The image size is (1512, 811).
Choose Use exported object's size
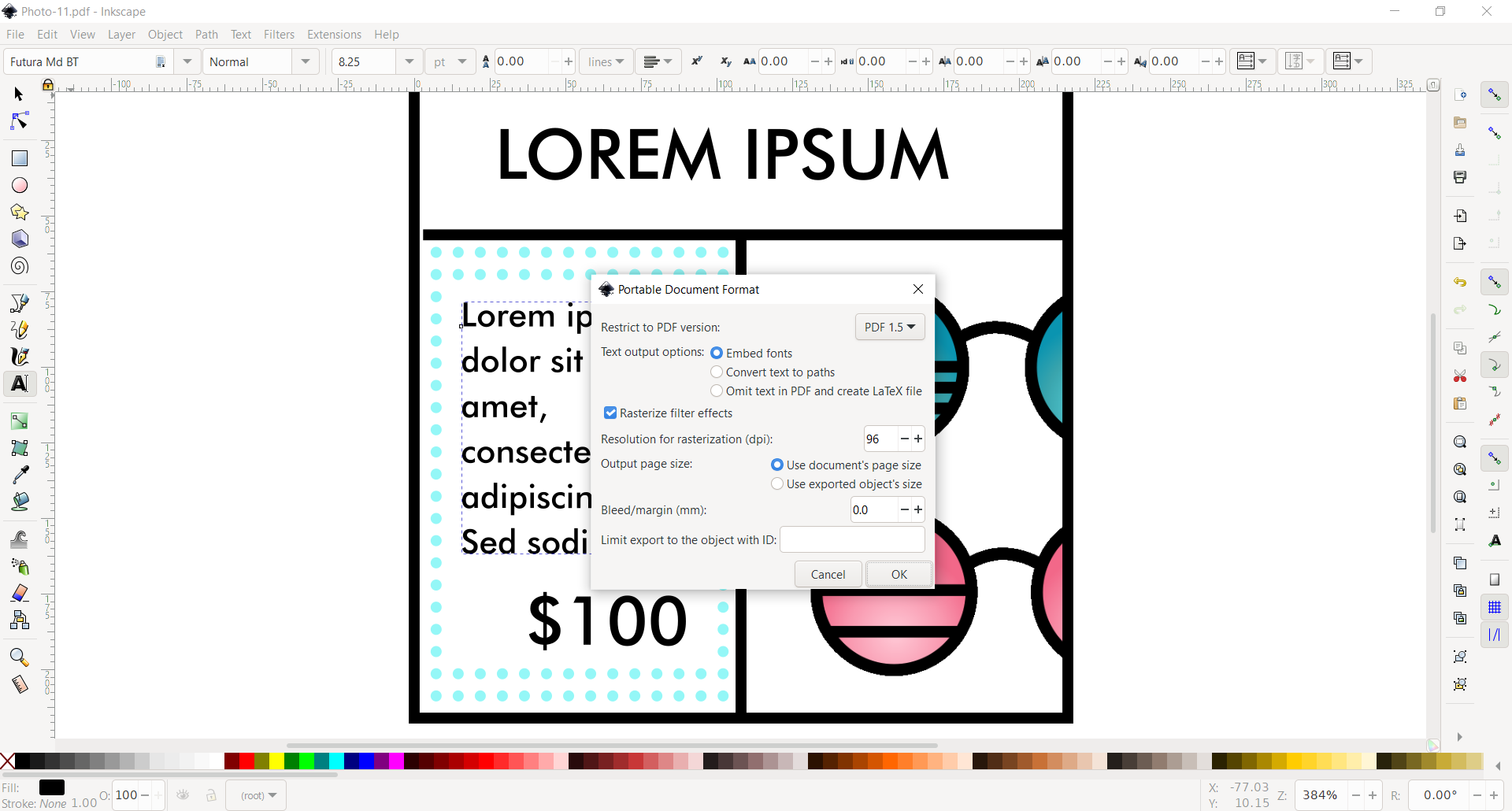[777, 484]
